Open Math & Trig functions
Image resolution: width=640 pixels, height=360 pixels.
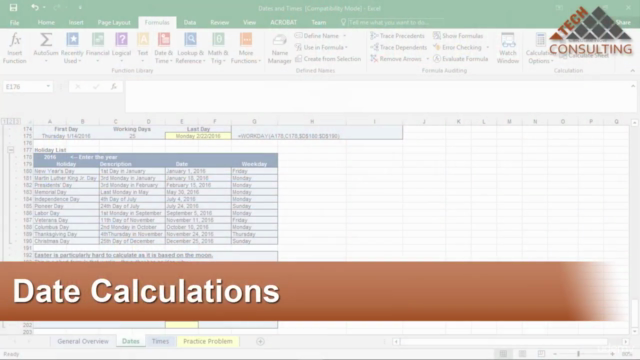click(218, 48)
